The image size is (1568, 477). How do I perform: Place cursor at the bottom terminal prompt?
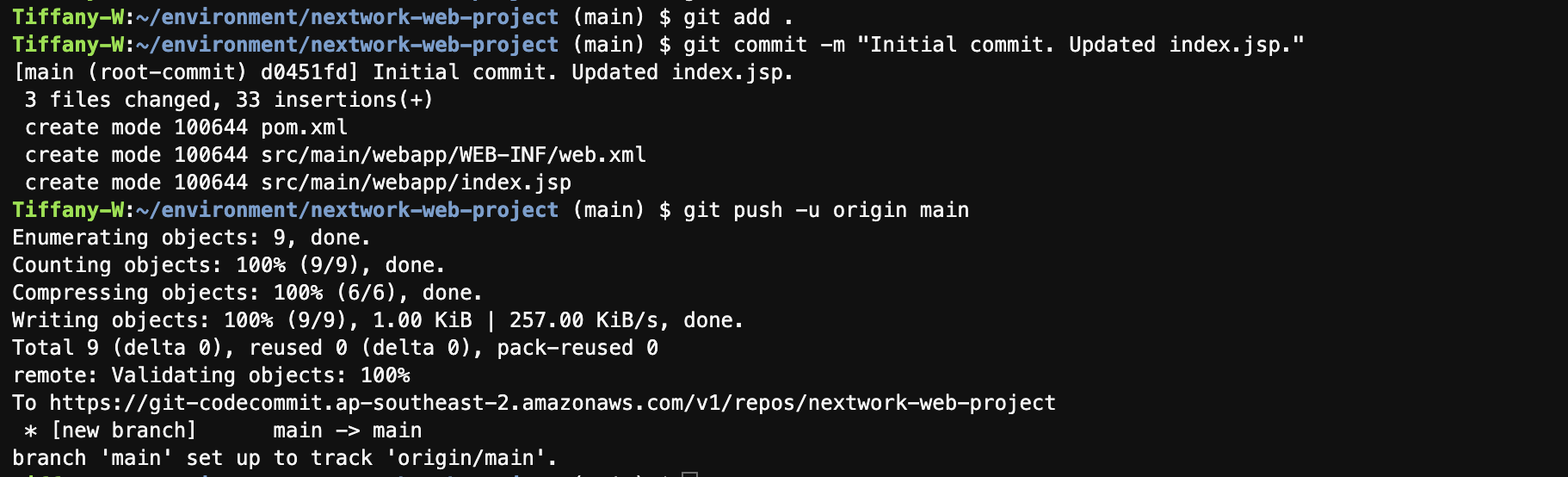coord(688,473)
